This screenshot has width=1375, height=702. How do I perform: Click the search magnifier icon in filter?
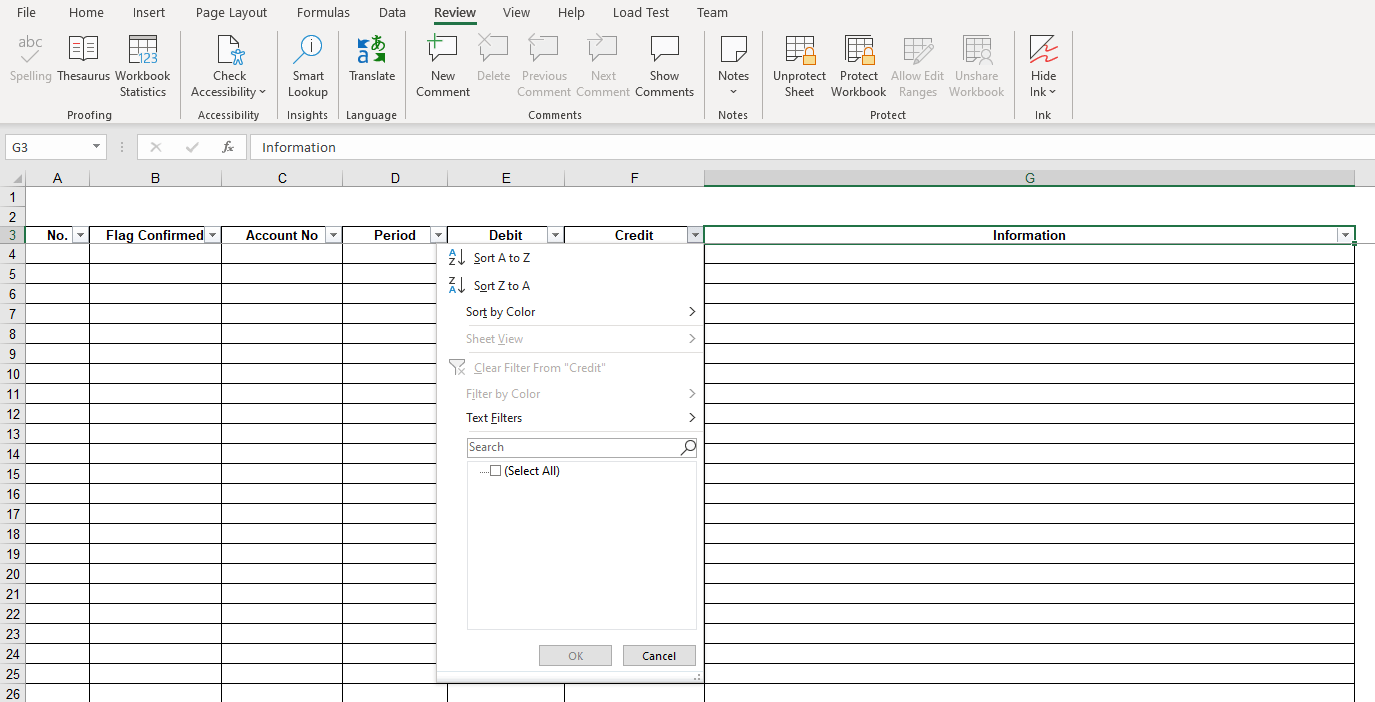click(688, 447)
